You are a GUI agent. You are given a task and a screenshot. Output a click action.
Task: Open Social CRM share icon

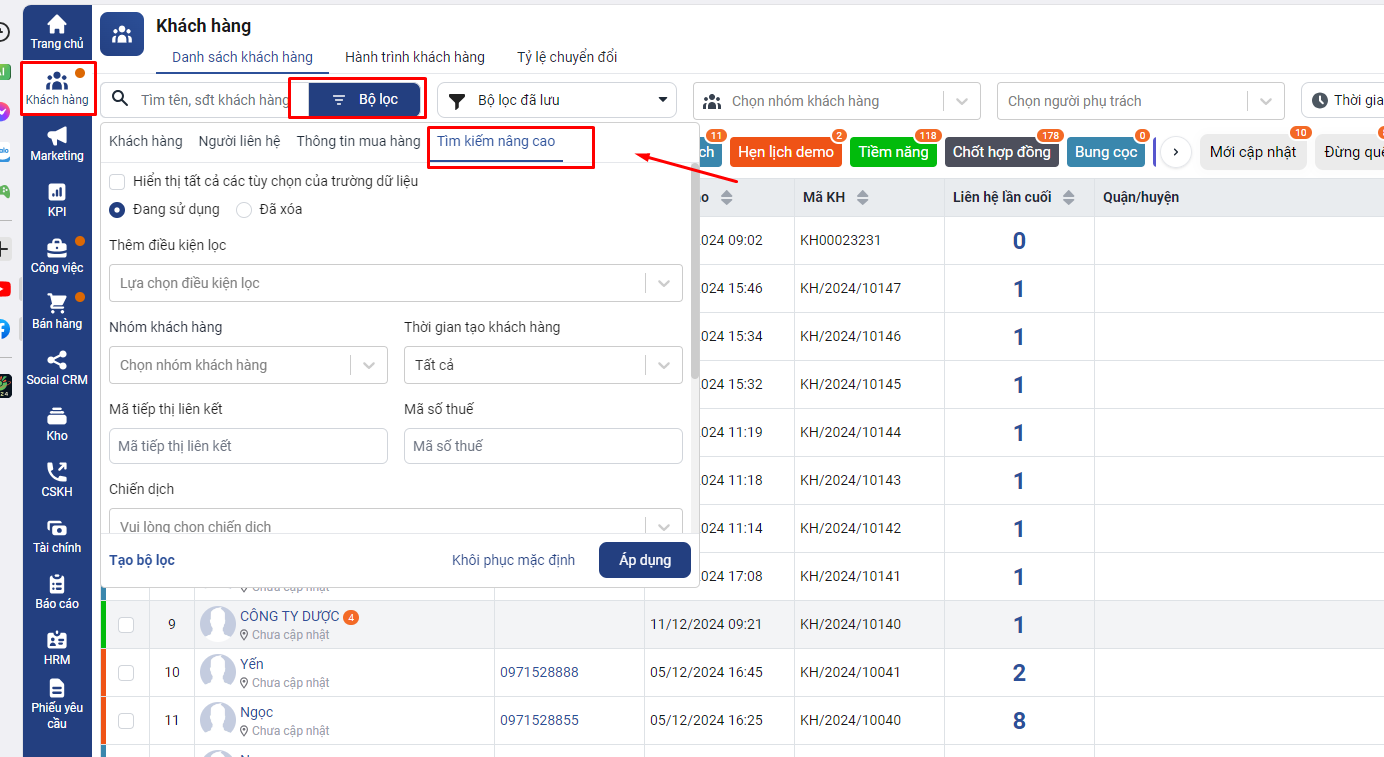[x=57, y=367]
